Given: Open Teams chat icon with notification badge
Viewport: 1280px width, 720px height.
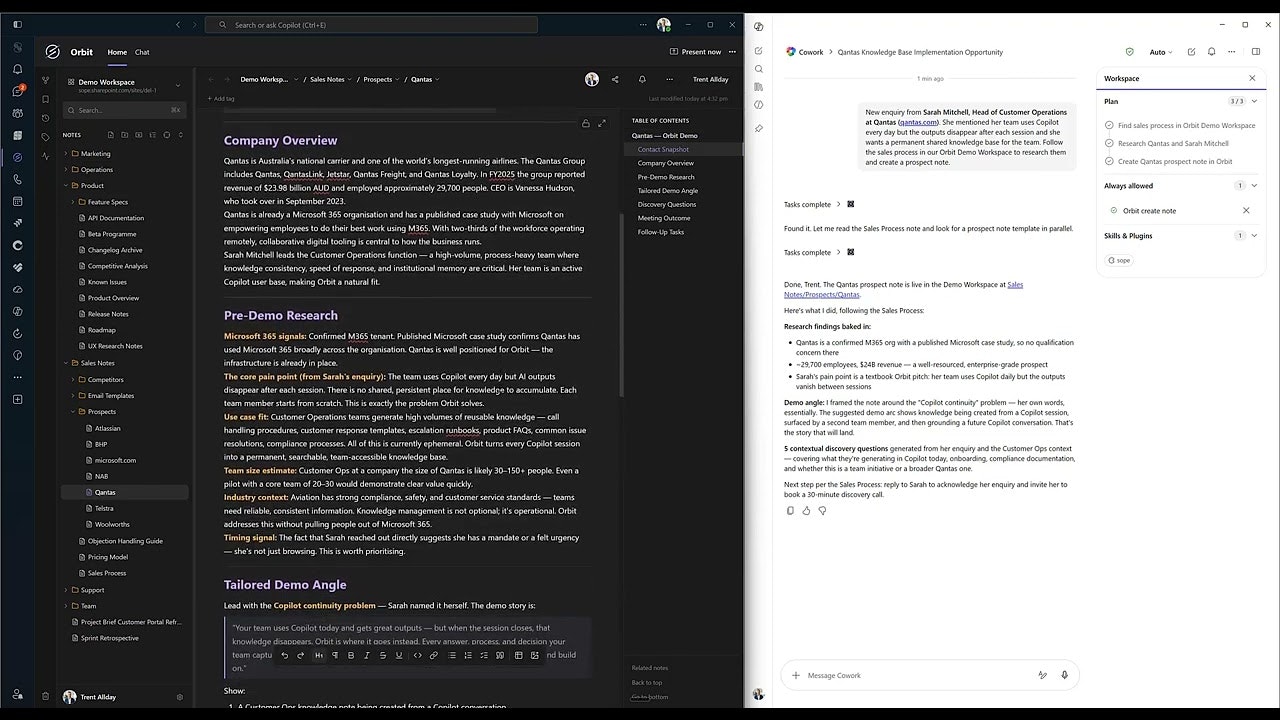Looking at the screenshot, I should (x=17, y=91).
